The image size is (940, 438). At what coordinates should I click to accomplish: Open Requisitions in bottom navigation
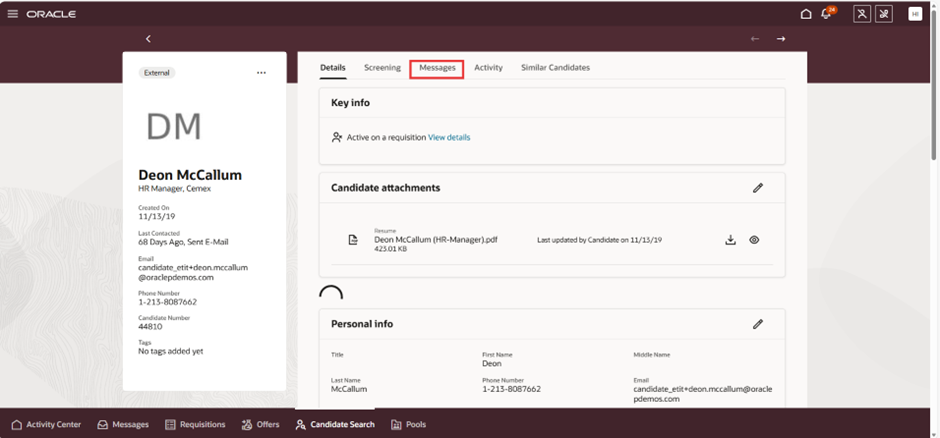coord(195,424)
